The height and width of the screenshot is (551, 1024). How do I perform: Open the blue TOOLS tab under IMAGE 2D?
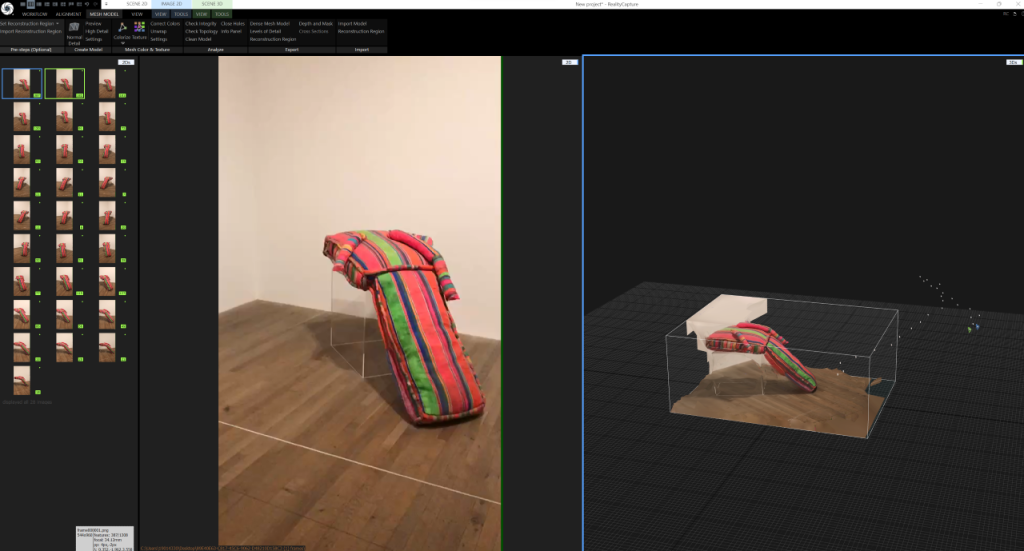pyautogui.click(x=181, y=14)
